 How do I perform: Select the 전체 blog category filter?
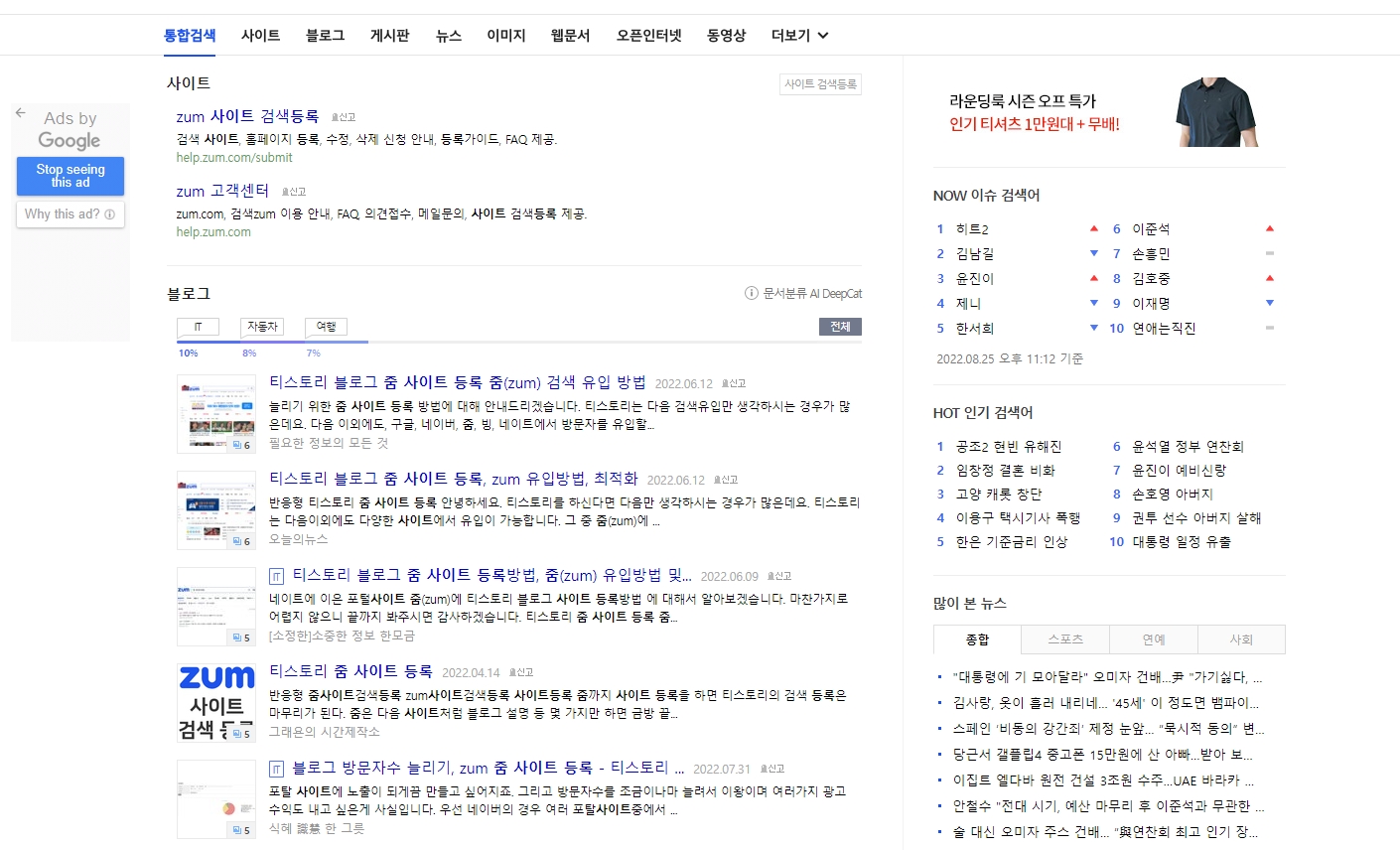point(840,327)
